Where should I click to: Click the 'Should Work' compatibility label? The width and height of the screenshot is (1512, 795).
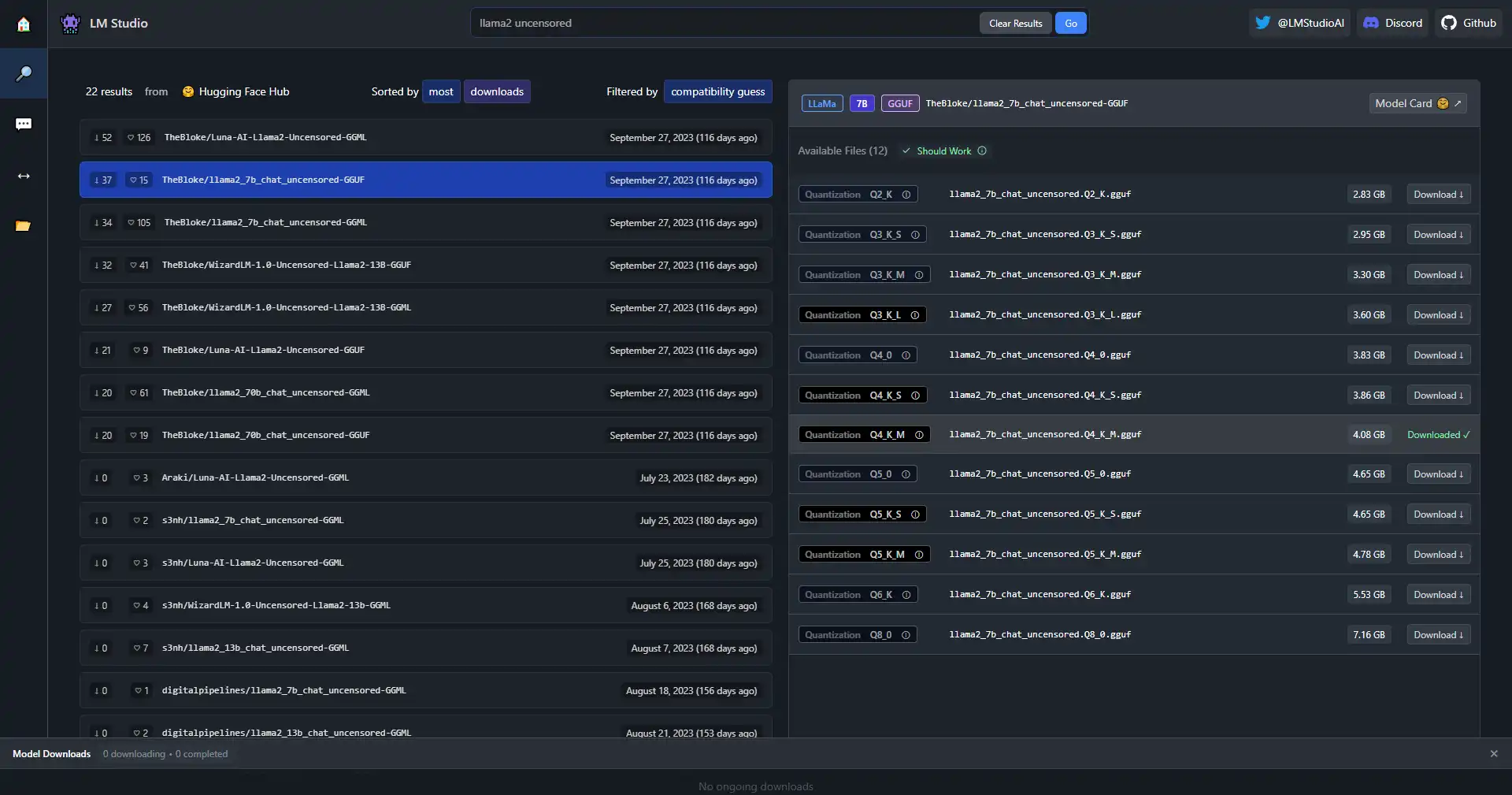point(943,150)
